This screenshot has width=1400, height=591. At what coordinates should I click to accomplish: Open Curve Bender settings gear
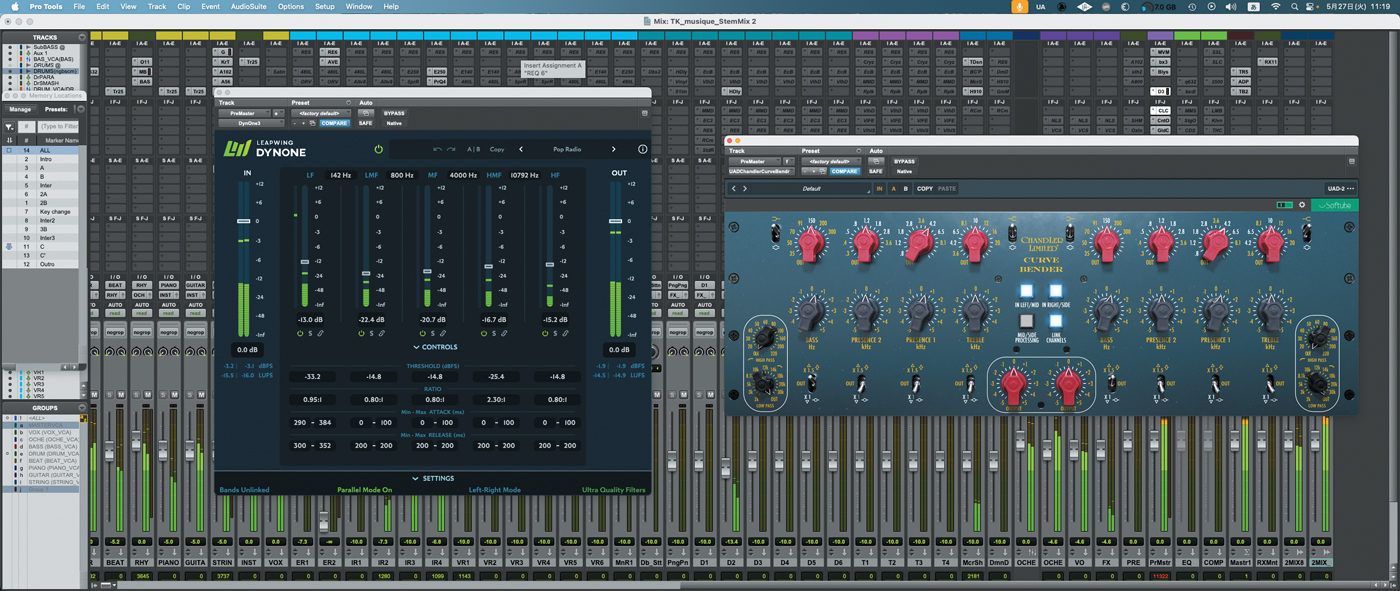click(1302, 205)
